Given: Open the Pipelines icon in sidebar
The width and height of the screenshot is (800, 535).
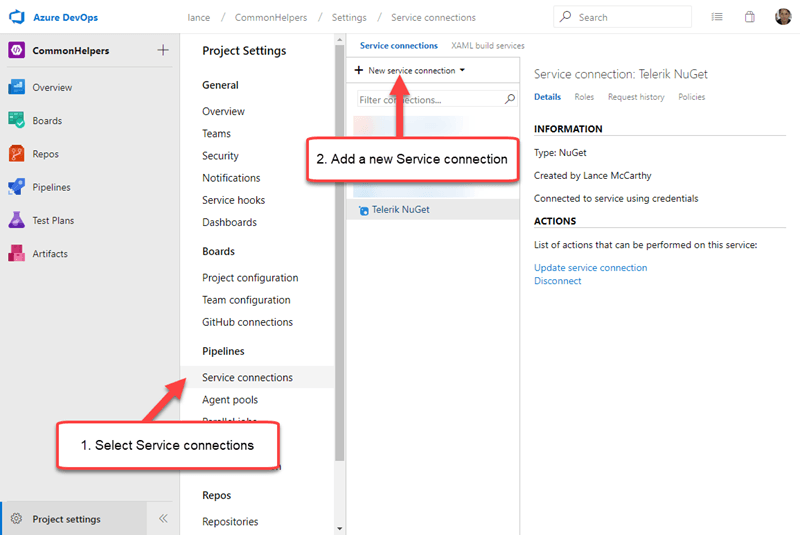Looking at the screenshot, I should click(16, 187).
